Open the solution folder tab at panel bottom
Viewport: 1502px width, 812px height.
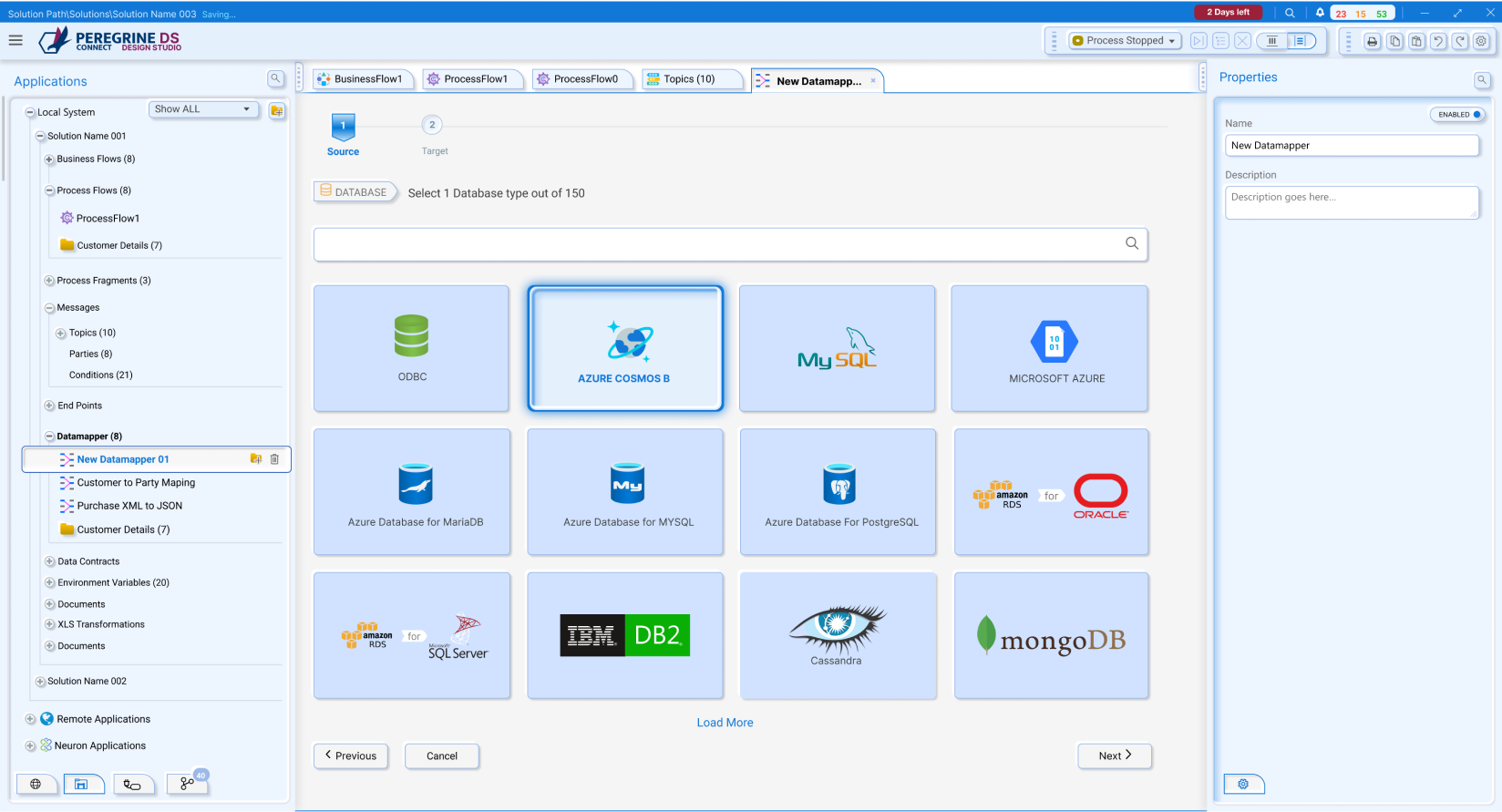coord(83,784)
